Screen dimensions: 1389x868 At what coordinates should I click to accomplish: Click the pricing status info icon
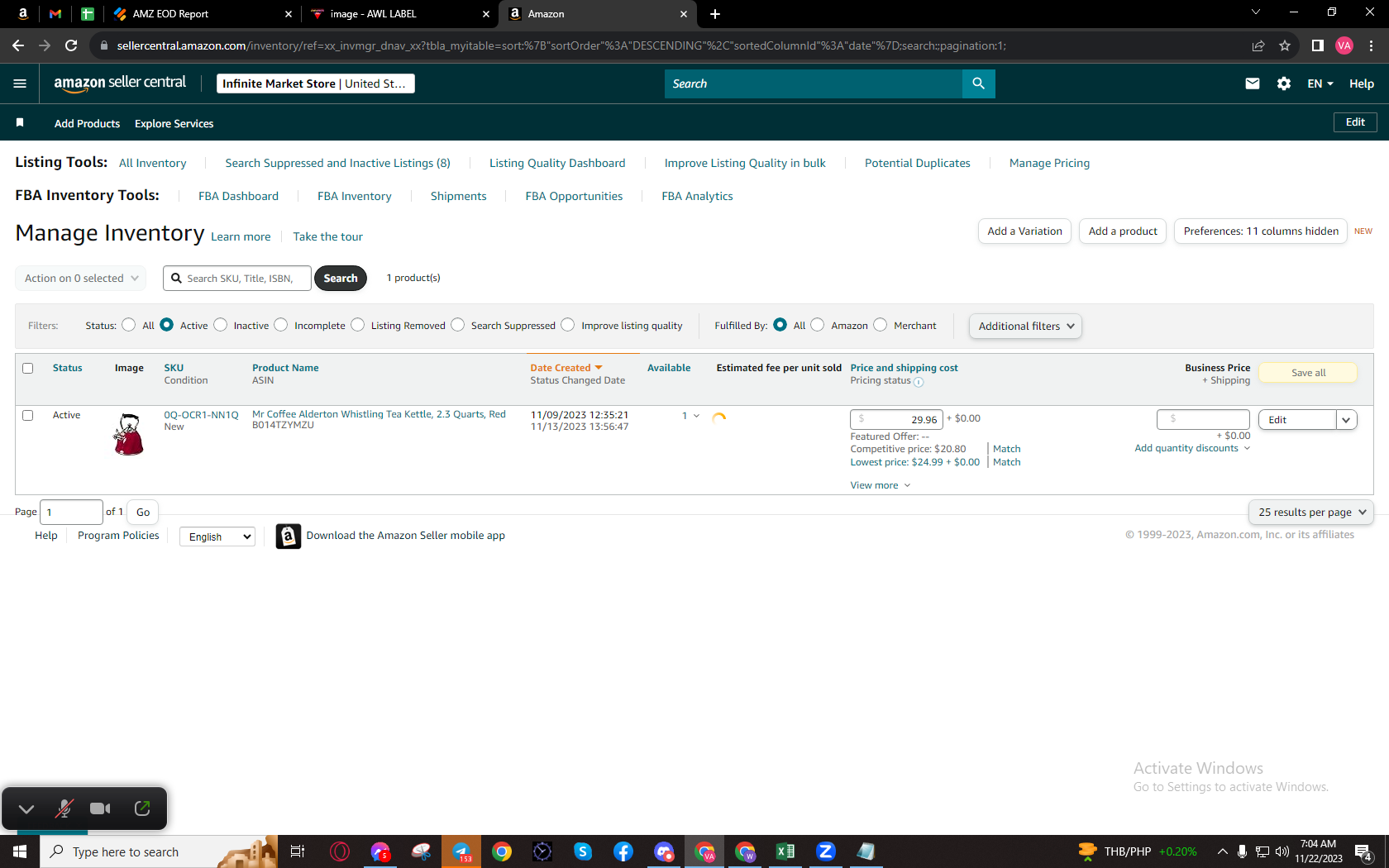pos(919,382)
